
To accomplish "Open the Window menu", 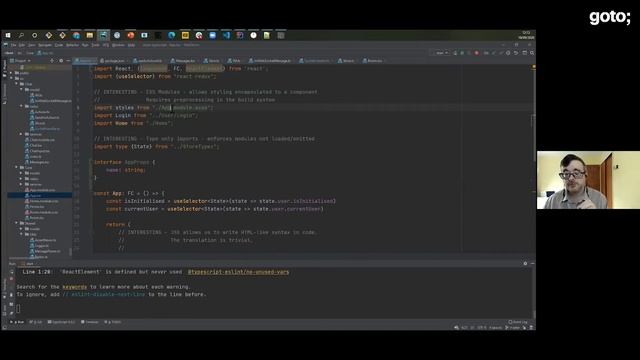I will (x=118, y=45).
